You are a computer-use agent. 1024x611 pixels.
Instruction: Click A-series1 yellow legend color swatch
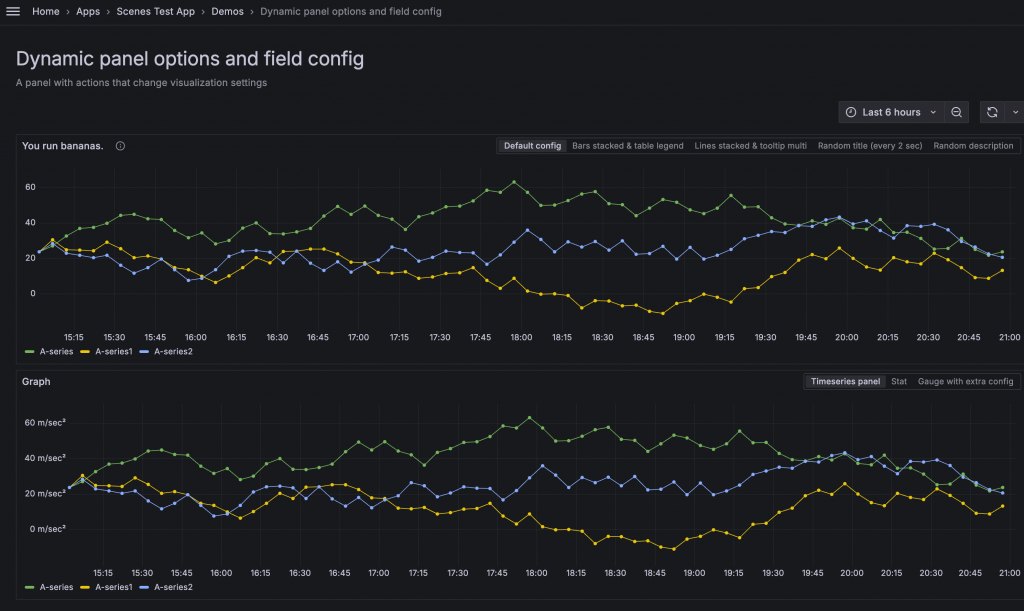(86, 352)
